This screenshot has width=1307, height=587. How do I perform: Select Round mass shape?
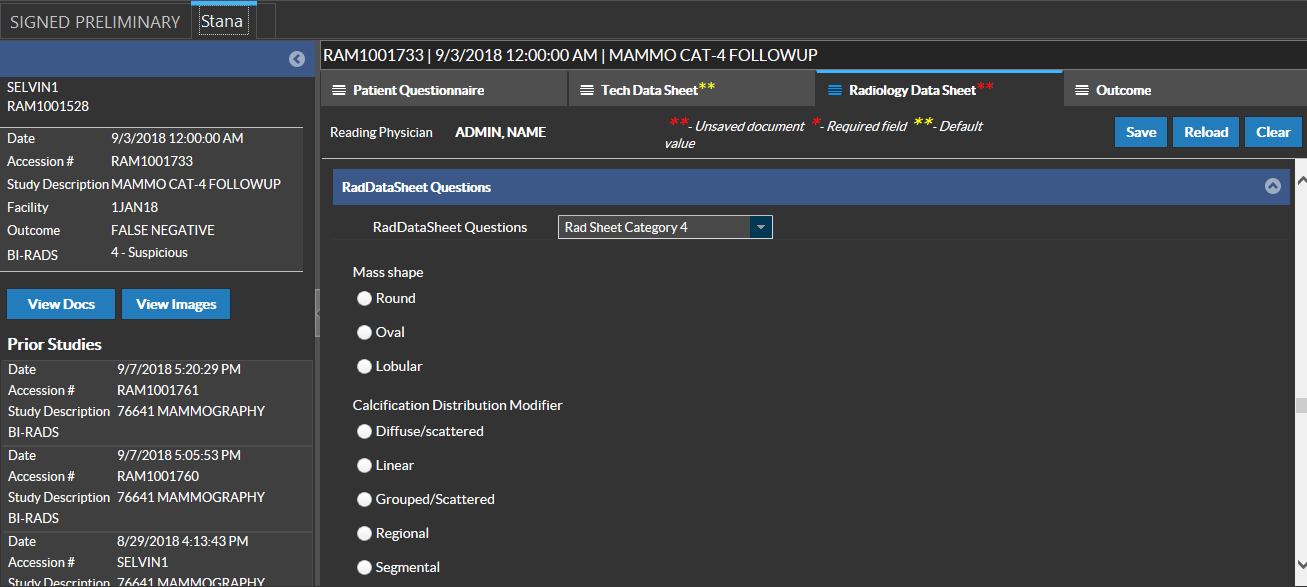point(365,299)
